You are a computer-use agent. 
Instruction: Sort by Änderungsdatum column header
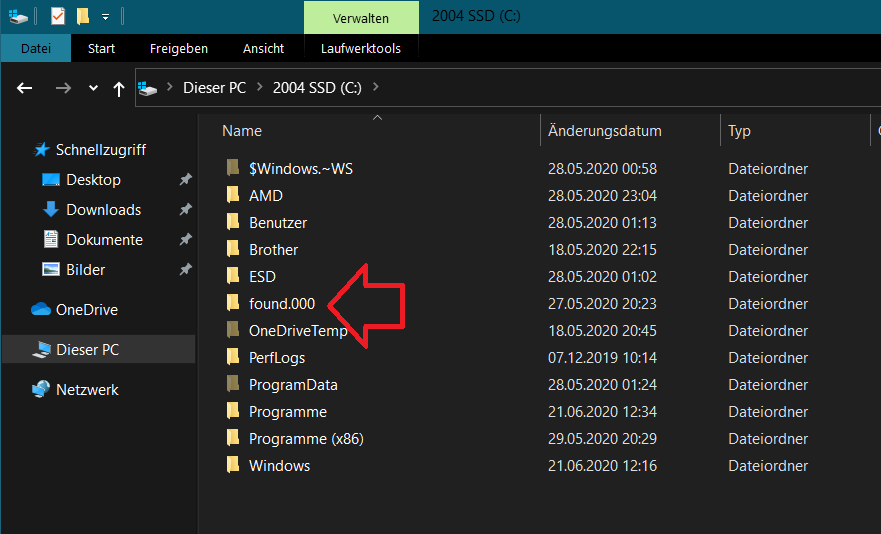[605, 131]
